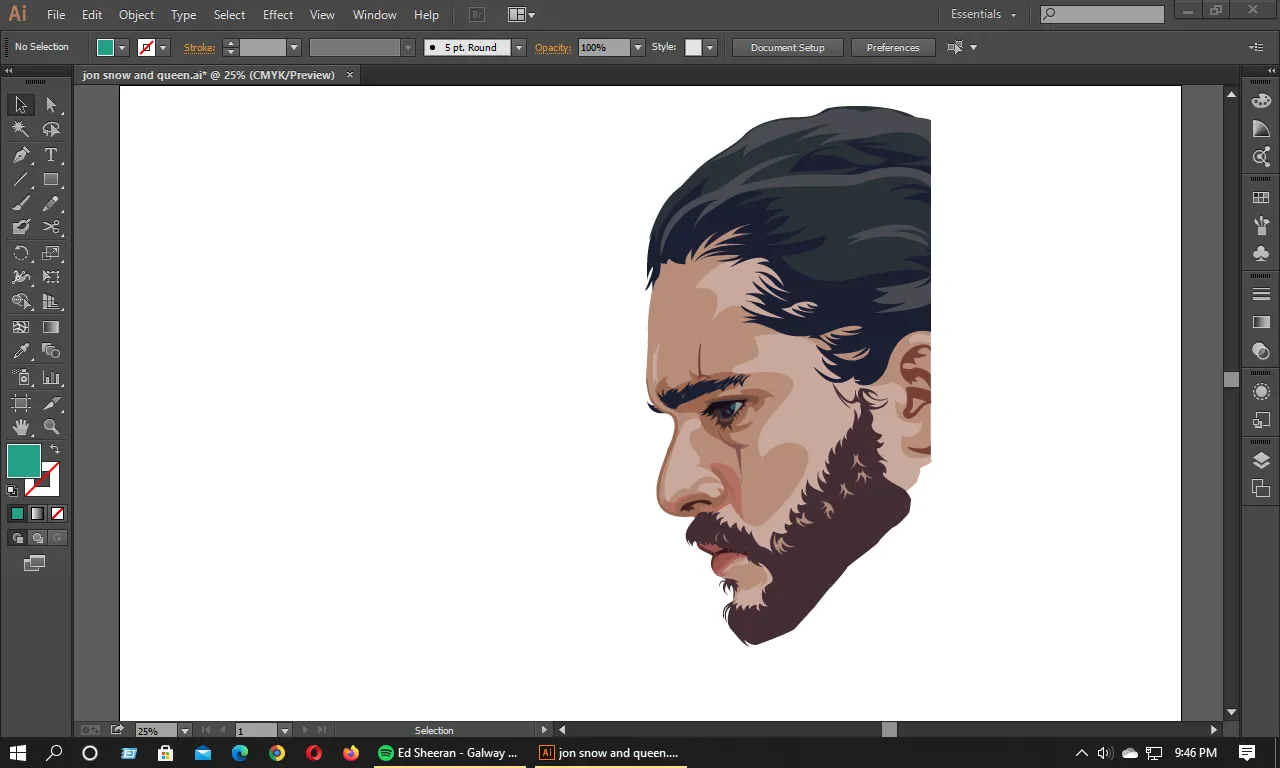Image resolution: width=1280 pixels, height=768 pixels.
Task: Select the Pen tool
Action: coord(20,155)
